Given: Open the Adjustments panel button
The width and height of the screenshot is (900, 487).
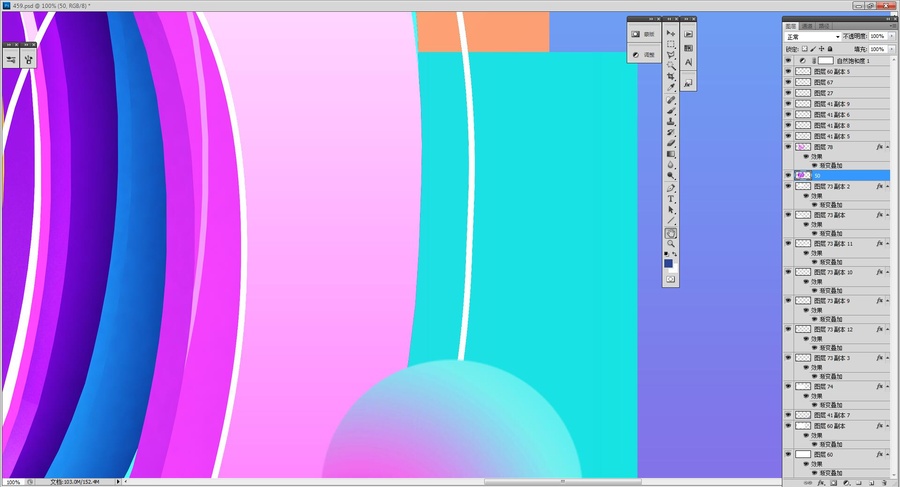Looking at the screenshot, I should (643, 55).
